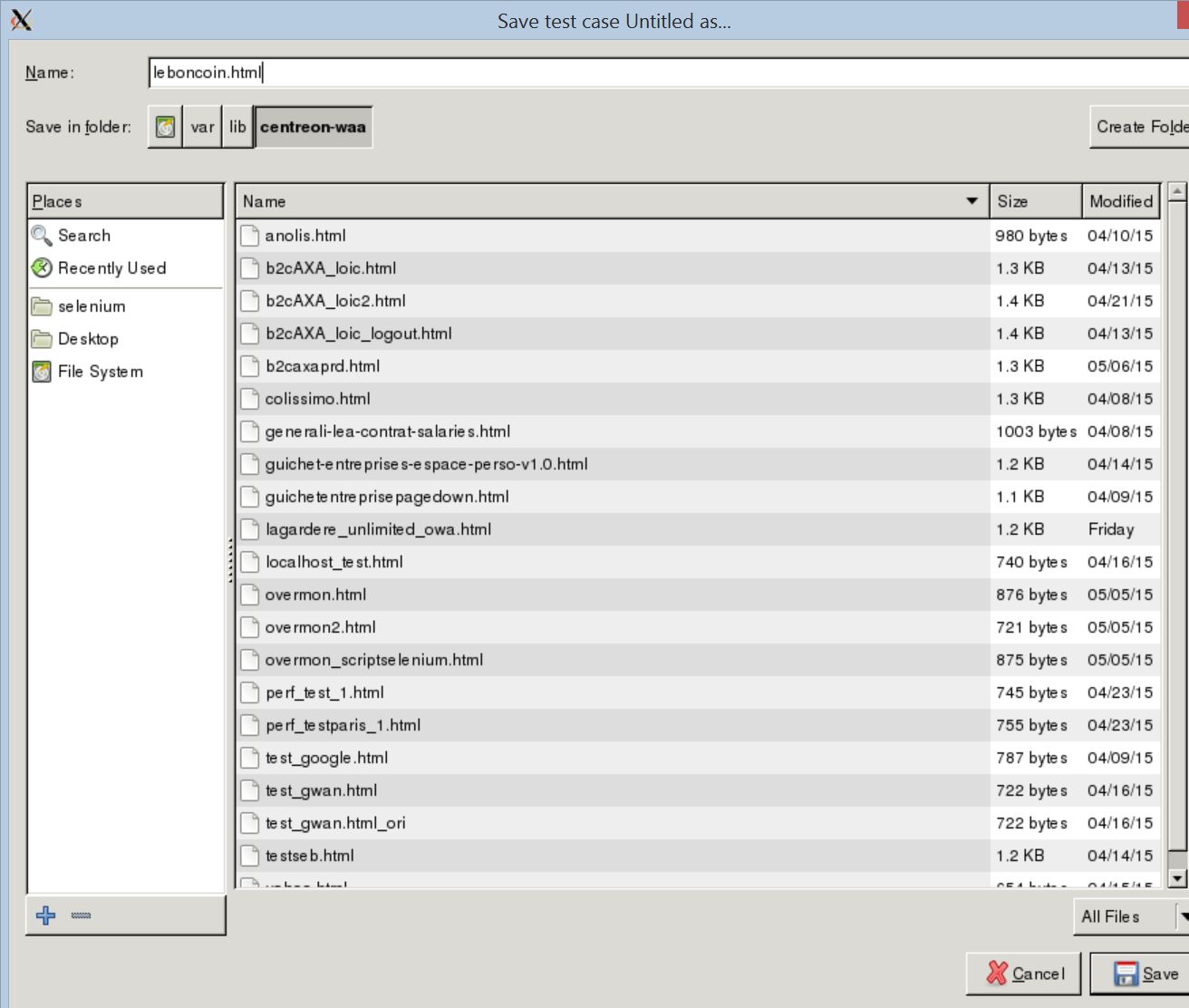Click the file icon of testseb.html

[x=250, y=856]
